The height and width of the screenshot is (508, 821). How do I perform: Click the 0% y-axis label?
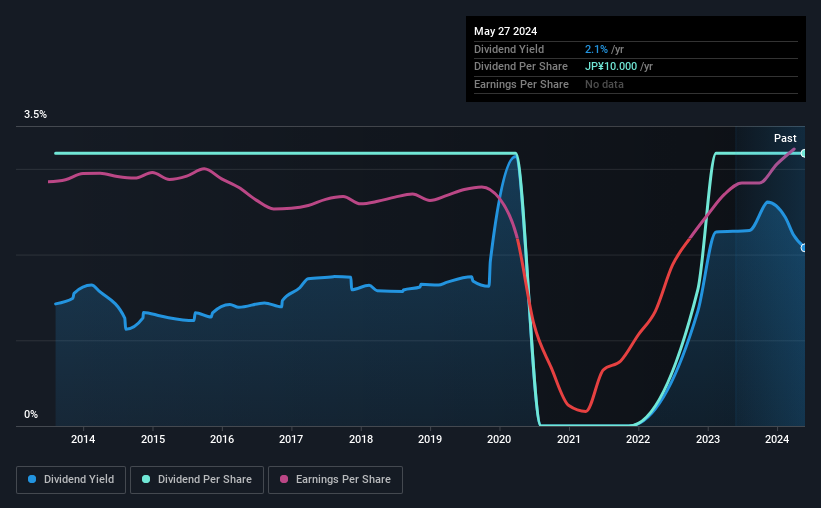[x=31, y=414]
